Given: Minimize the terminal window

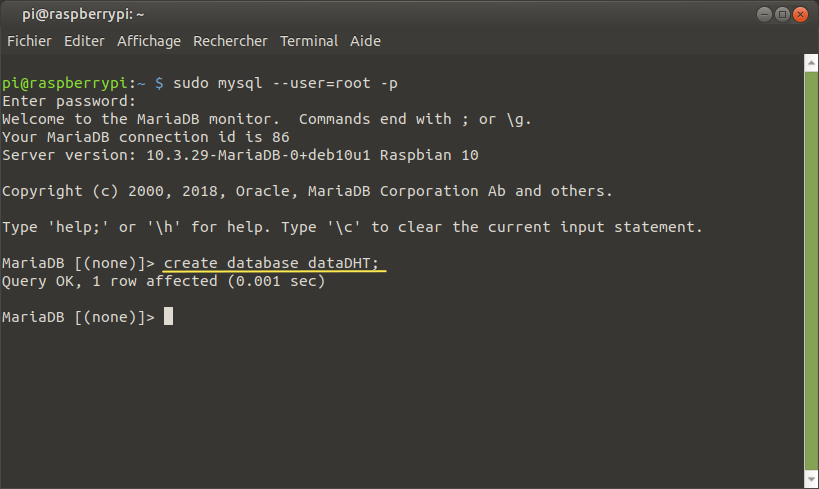Looking at the screenshot, I should click(x=764, y=15).
